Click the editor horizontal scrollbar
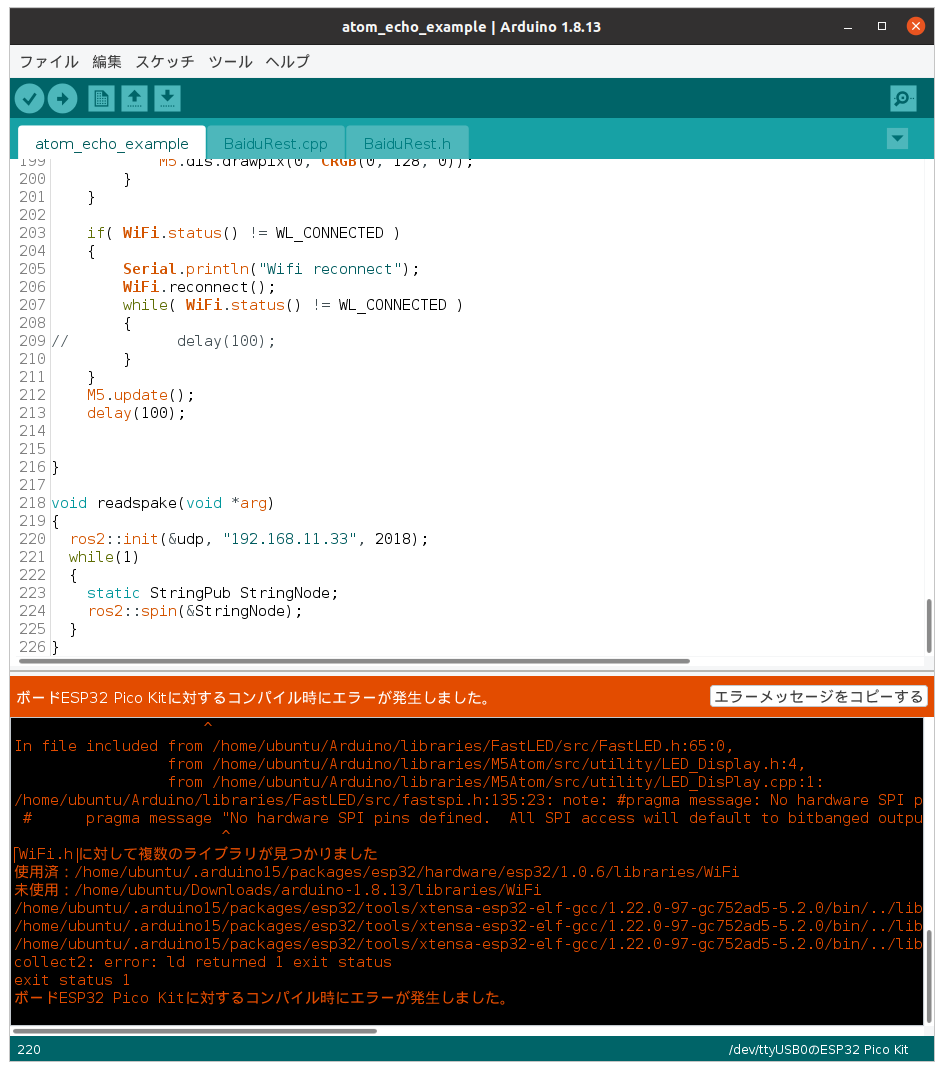 [354, 661]
